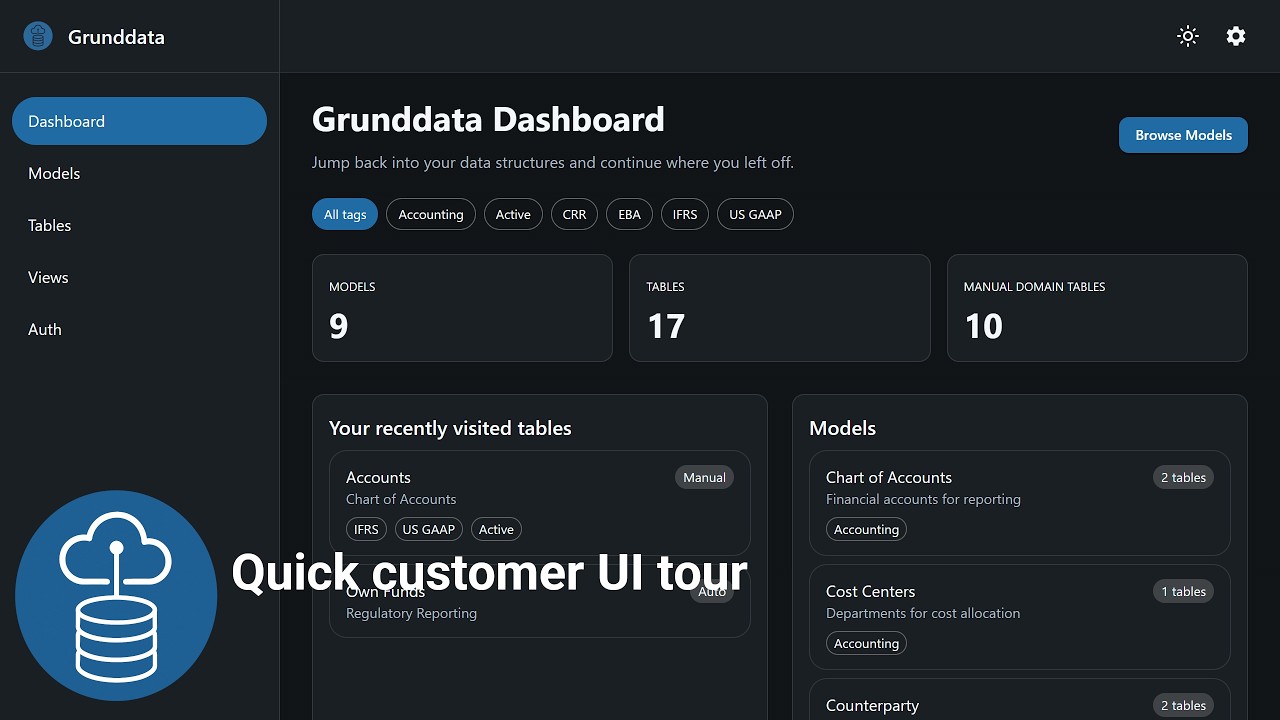The height and width of the screenshot is (720, 1280).
Task: Open Tables from the sidebar
Action: (x=139, y=225)
